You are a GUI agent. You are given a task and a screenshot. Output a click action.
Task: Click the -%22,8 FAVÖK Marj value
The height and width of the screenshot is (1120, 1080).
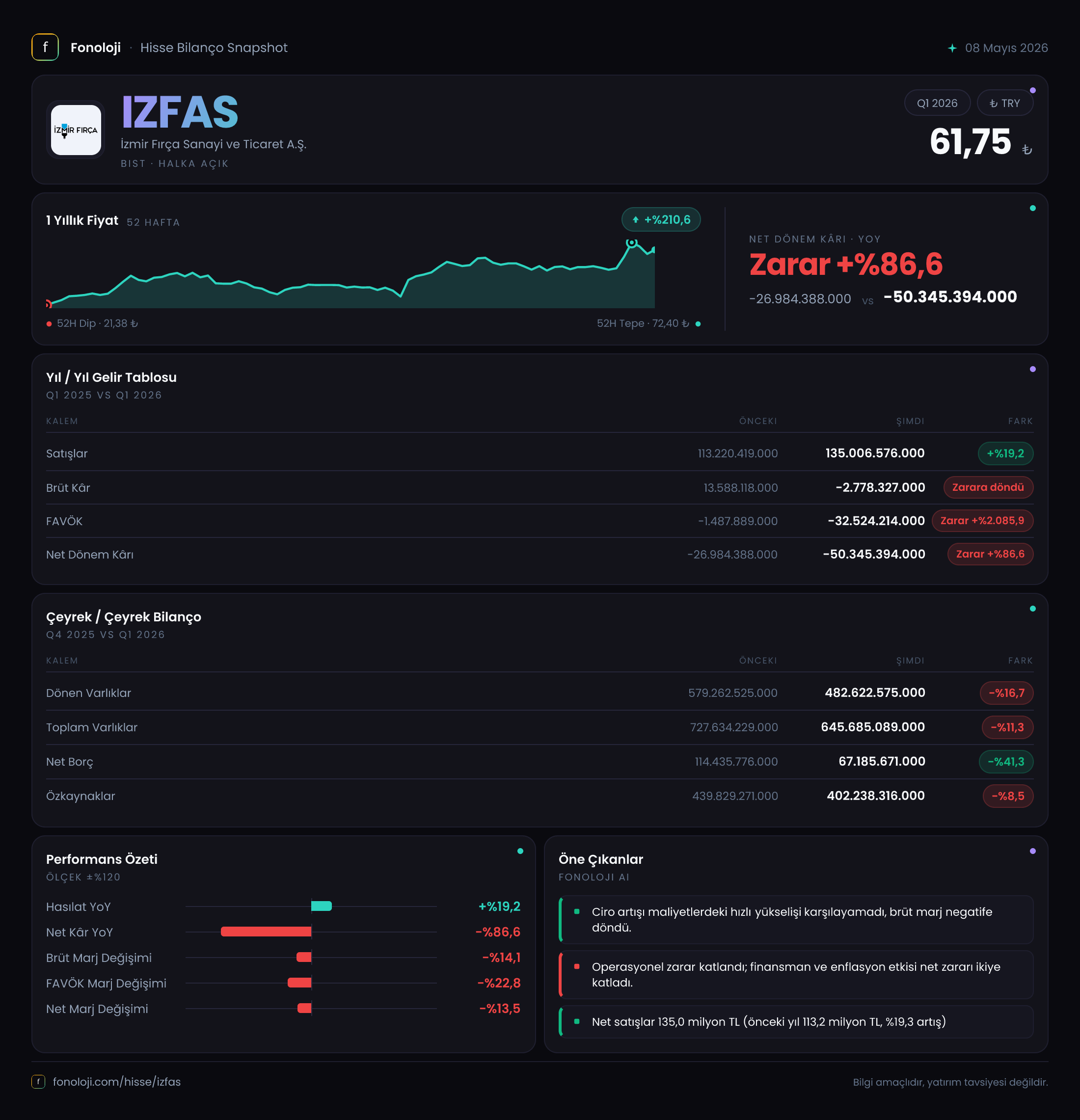(499, 983)
